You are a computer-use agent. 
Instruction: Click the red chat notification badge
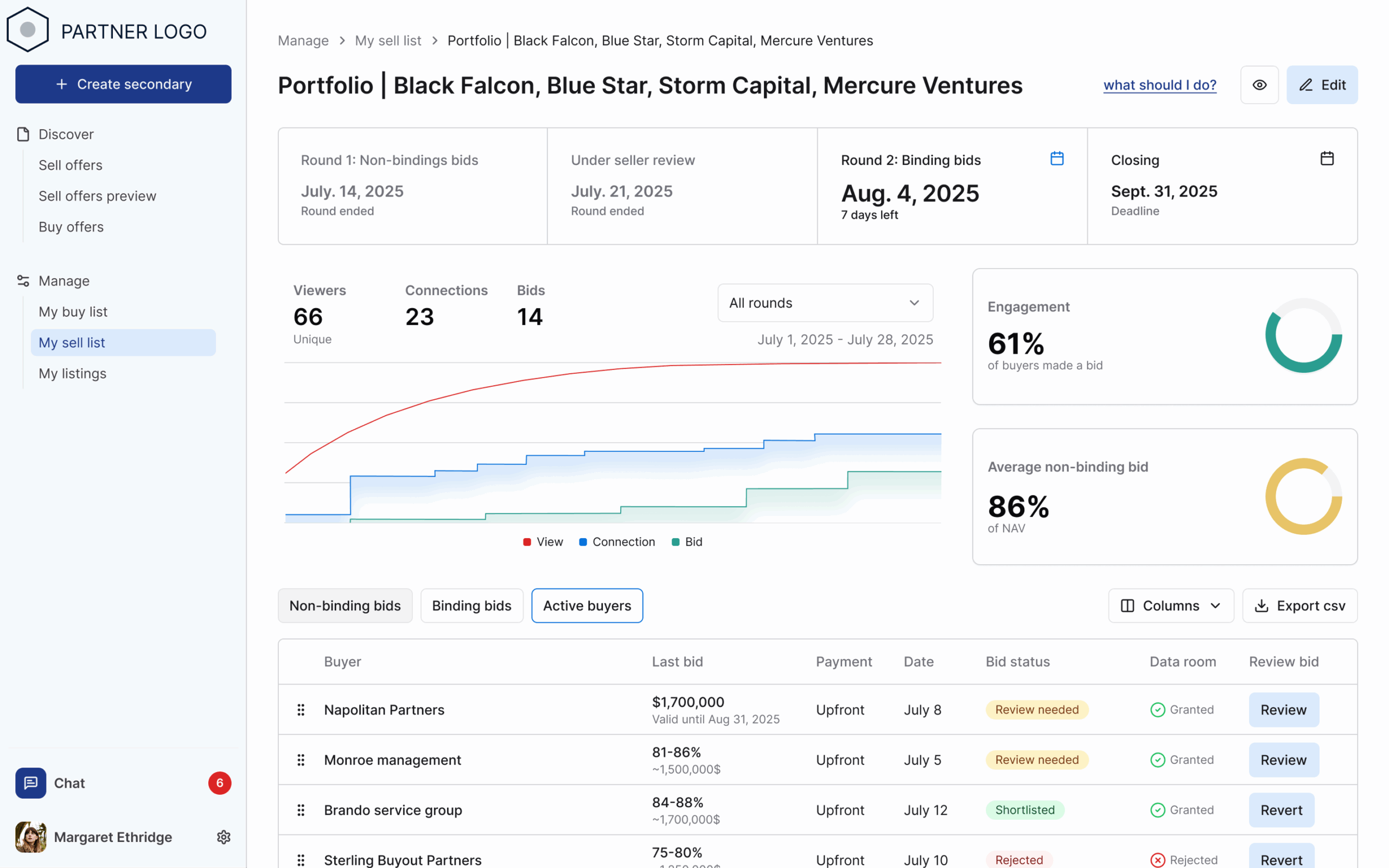tap(219, 783)
